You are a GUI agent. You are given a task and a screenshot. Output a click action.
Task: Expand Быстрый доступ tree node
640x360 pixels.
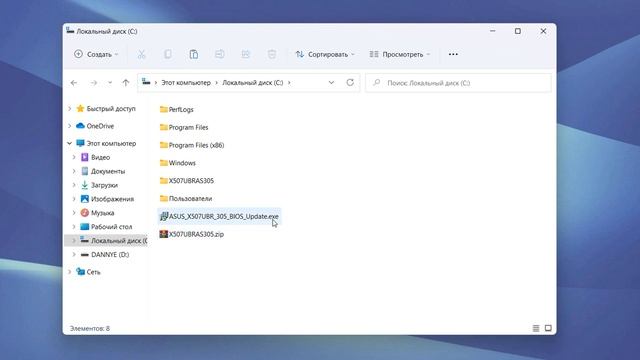[69, 109]
